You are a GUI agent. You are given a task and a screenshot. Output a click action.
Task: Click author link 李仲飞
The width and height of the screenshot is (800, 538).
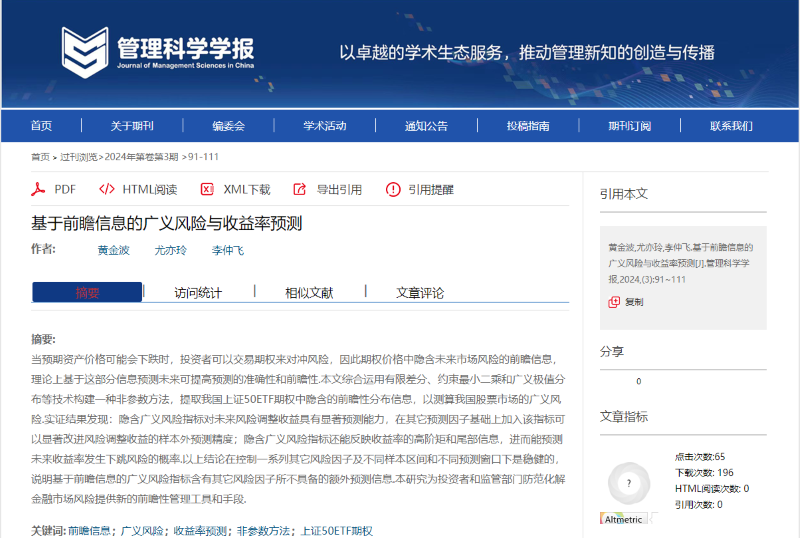(227, 250)
